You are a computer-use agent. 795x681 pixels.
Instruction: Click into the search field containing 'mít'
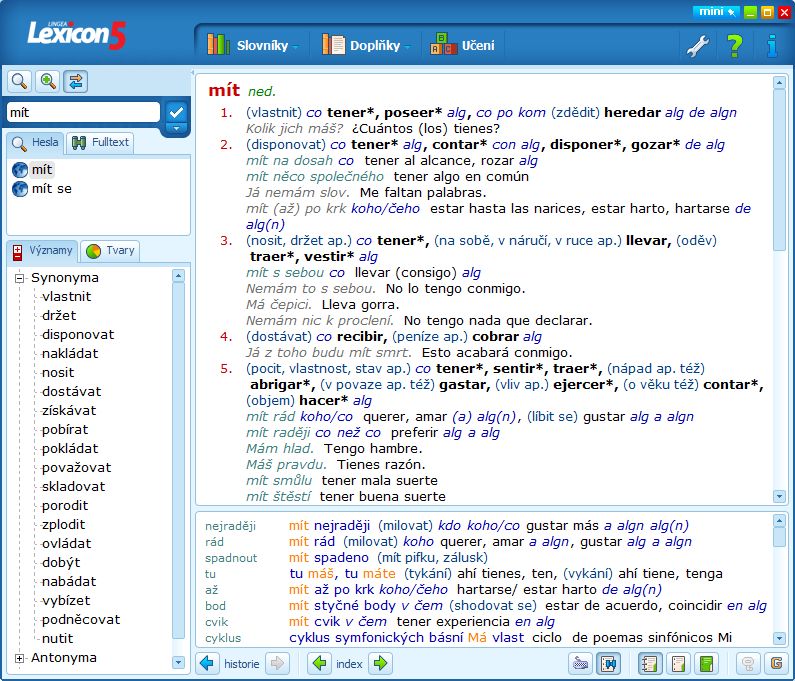pos(83,112)
